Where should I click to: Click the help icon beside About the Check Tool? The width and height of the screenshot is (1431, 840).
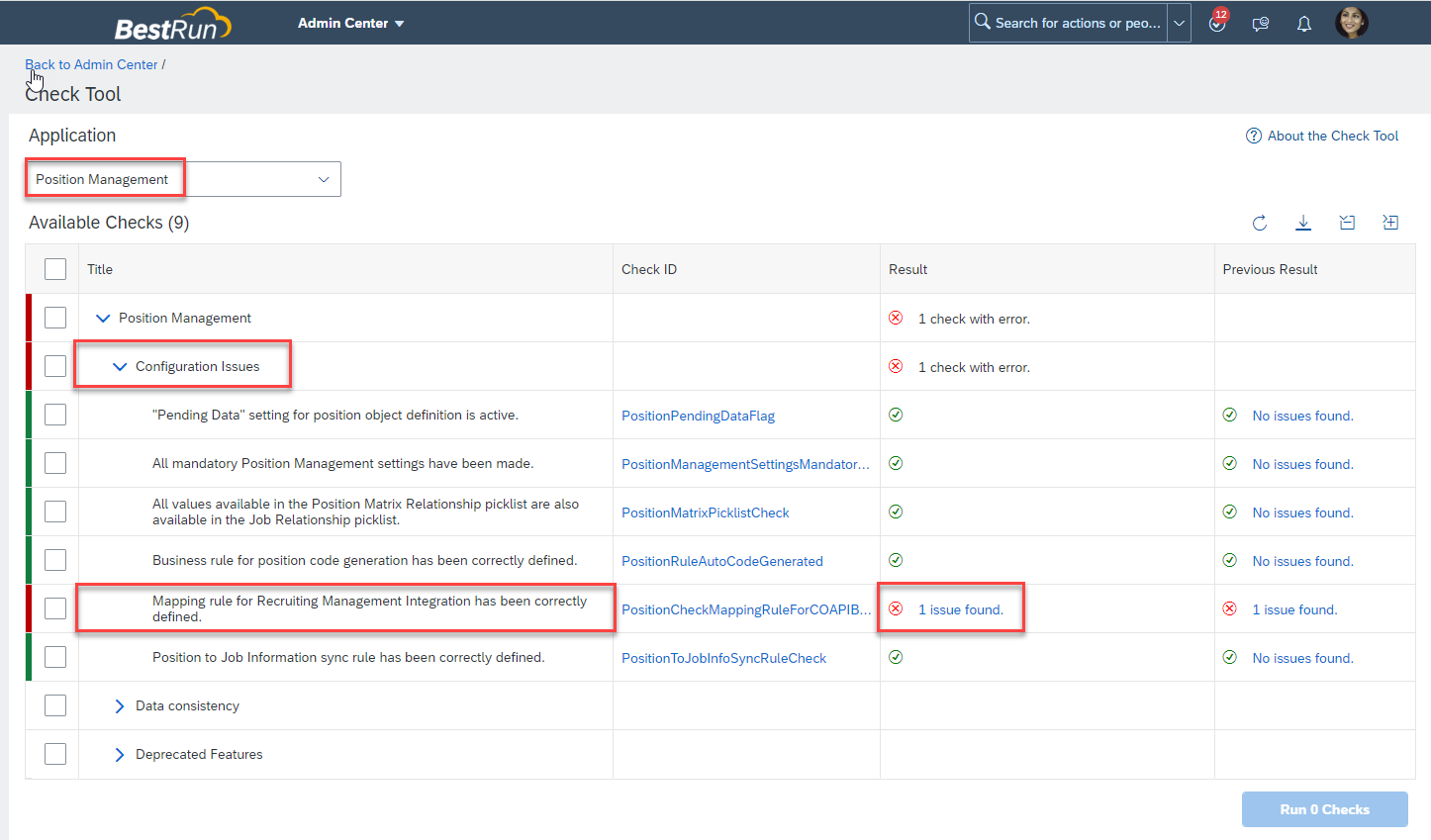(x=1254, y=136)
